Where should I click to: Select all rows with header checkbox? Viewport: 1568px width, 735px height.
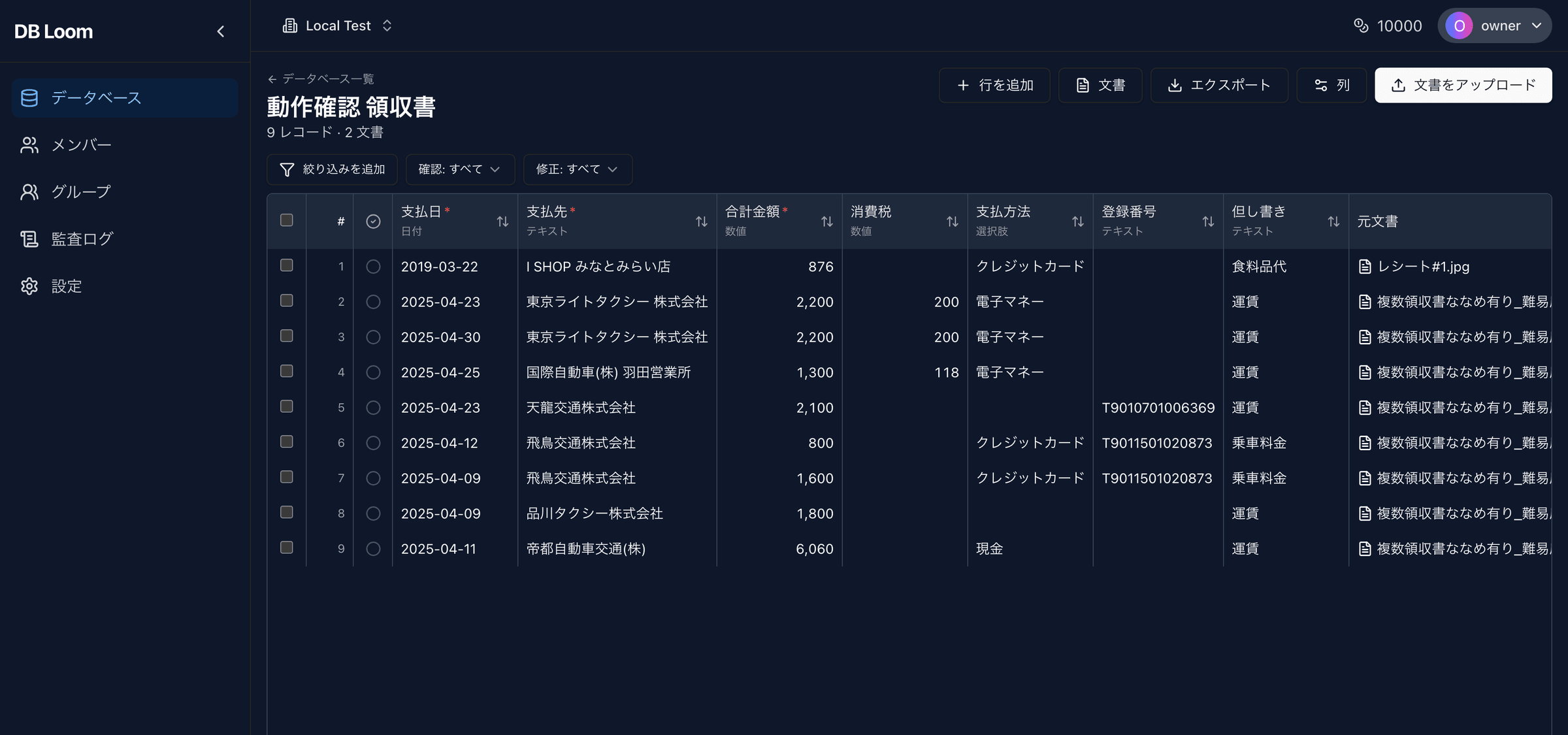click(x=286, y=220)
